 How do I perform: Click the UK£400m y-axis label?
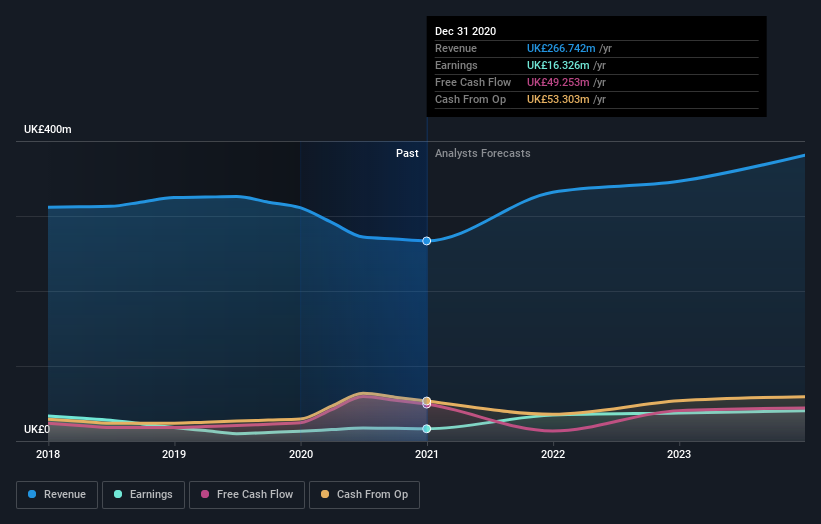coord(48,129)
